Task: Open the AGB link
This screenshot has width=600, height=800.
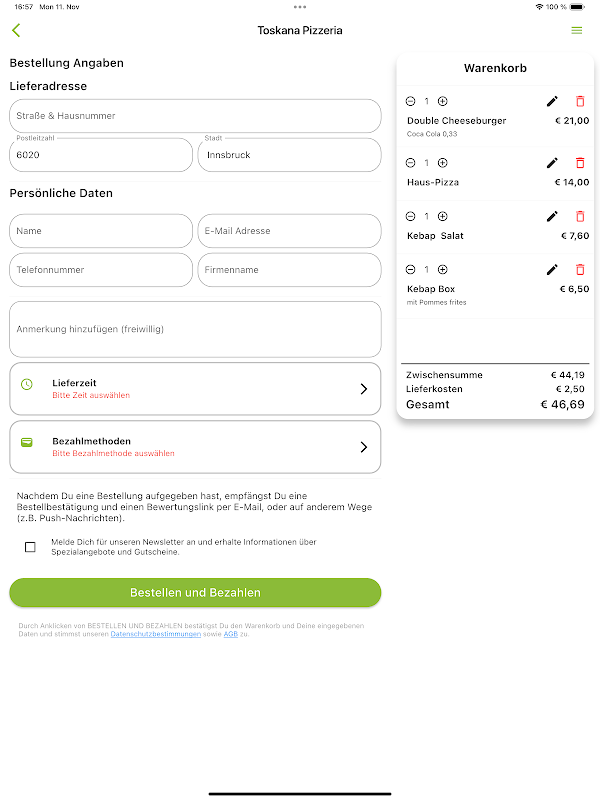Action: (x=230, y=634)
